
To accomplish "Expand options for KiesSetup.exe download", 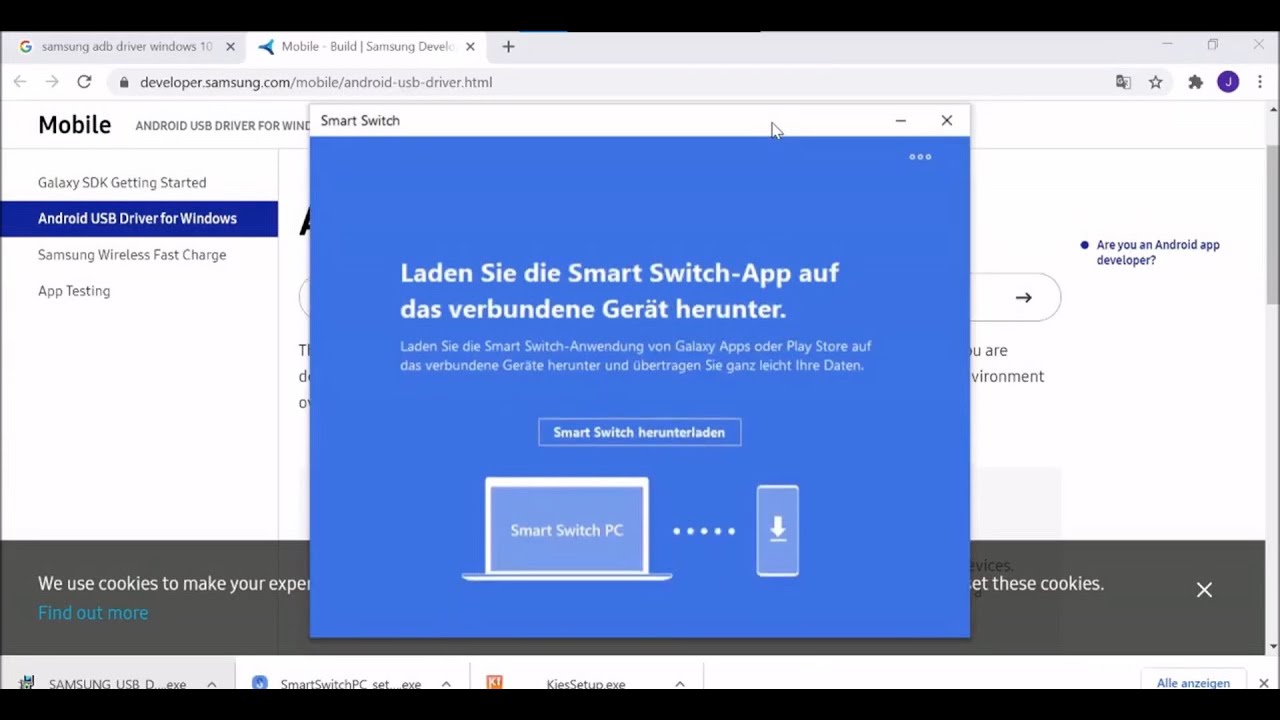I will coord(680,684).
